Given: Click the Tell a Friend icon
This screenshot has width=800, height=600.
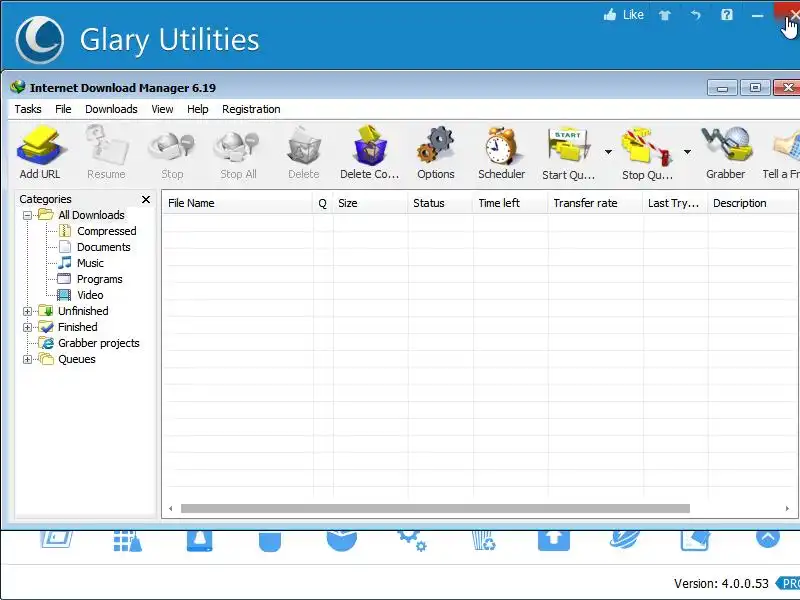Looking at the screenshot, I should 783,152.
